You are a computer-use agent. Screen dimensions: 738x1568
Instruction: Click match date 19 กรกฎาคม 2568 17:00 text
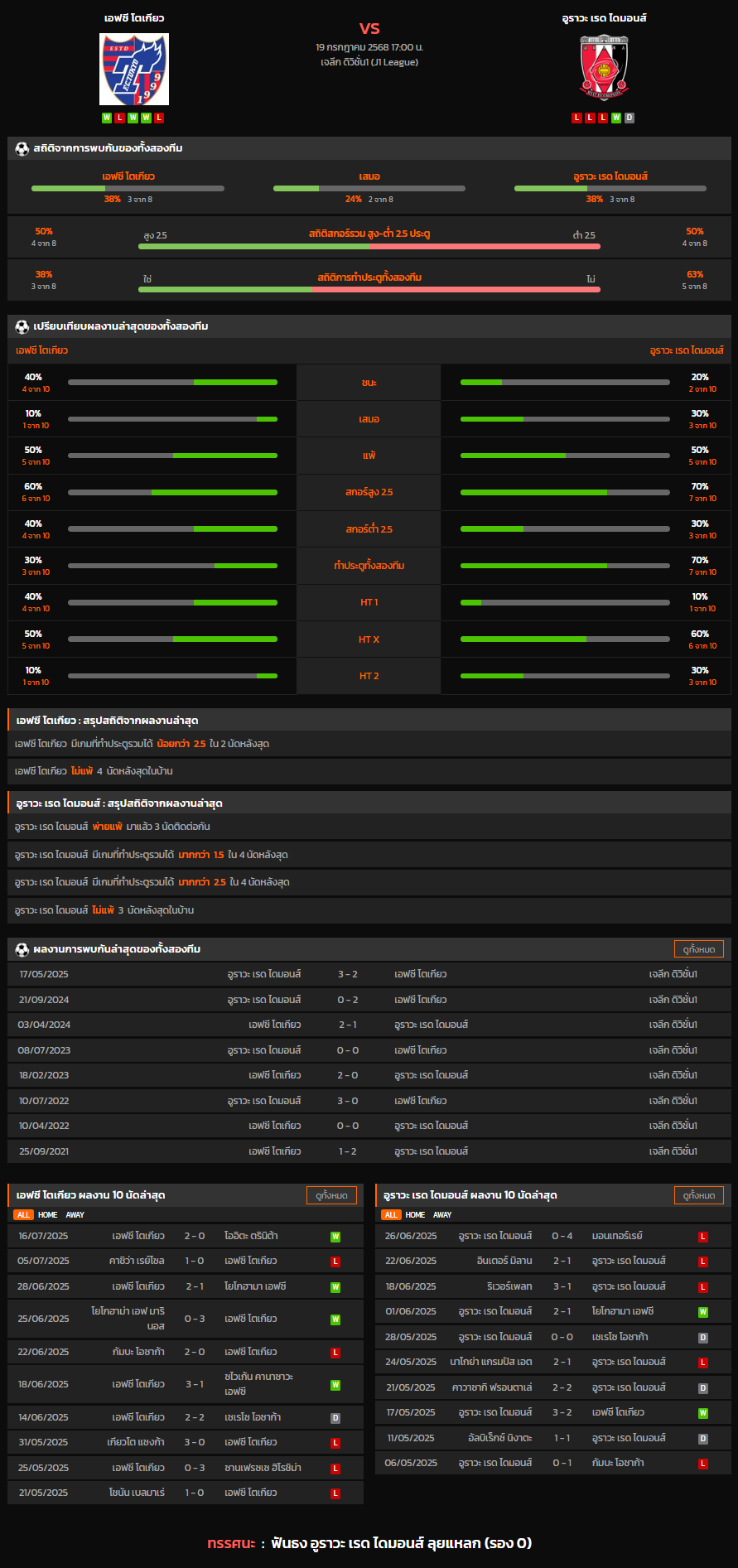(x=369, y=47)
